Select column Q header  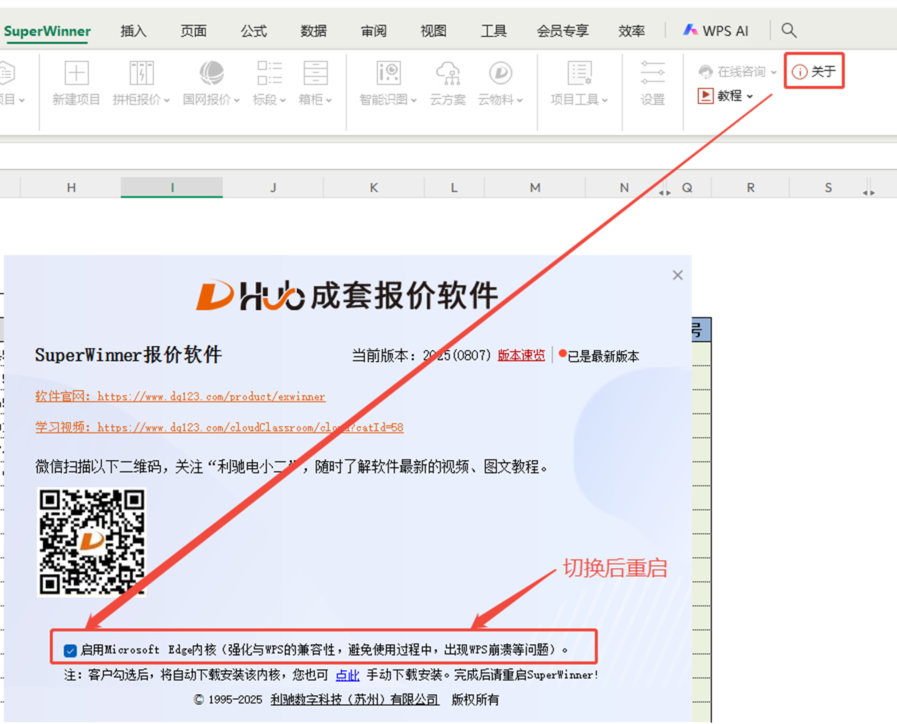tap(687, 188)
